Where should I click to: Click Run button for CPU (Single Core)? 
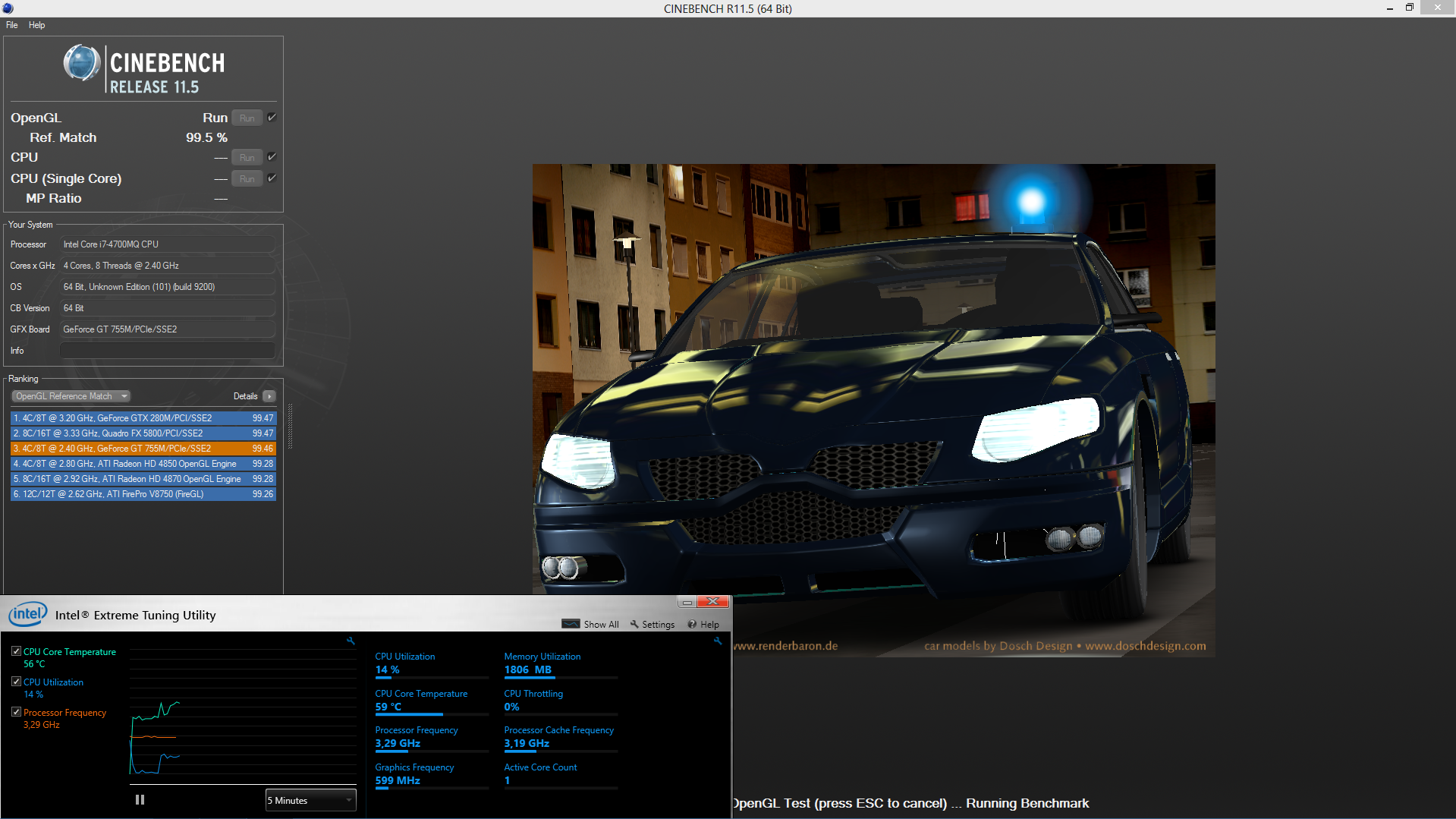247,178
